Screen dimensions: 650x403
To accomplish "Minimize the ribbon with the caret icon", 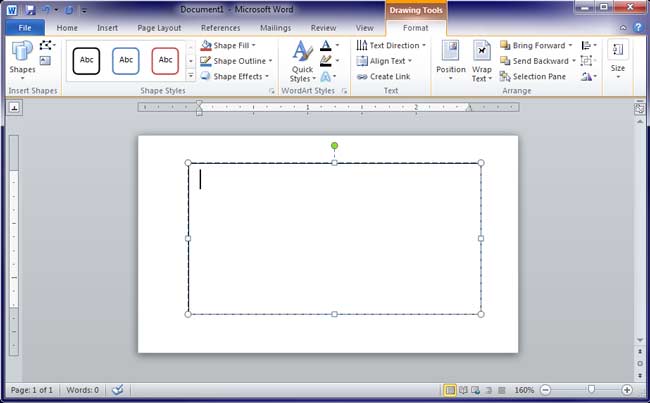I will [x=623, y=28].
